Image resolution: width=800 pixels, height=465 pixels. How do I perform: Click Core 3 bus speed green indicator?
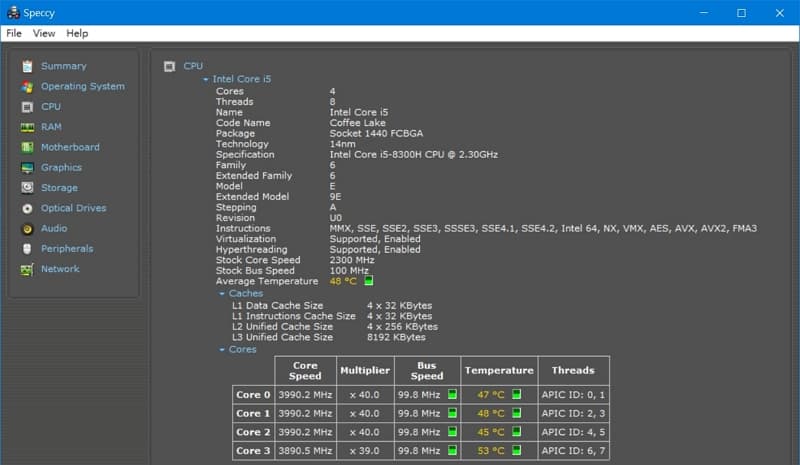tap(452, 450)
